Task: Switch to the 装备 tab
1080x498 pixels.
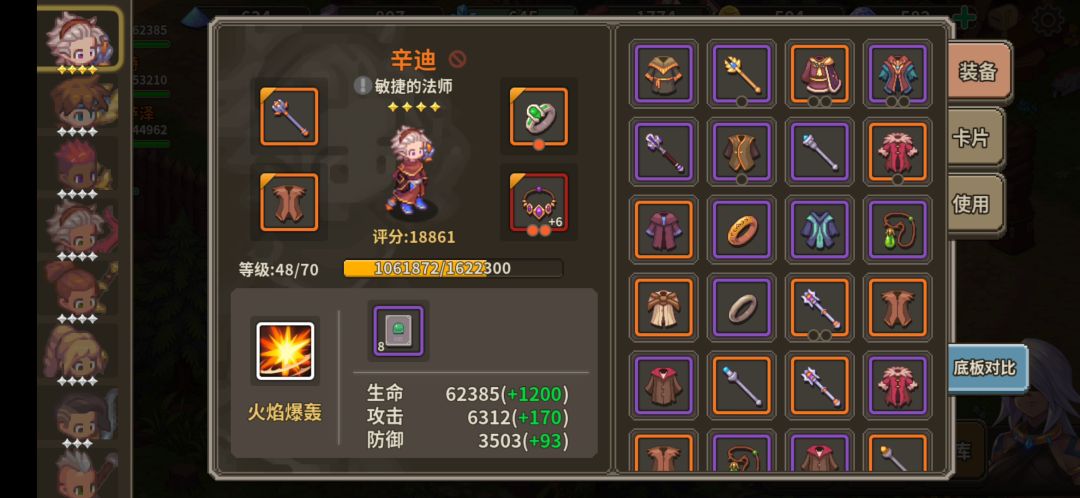Action: tap(977, 72)
